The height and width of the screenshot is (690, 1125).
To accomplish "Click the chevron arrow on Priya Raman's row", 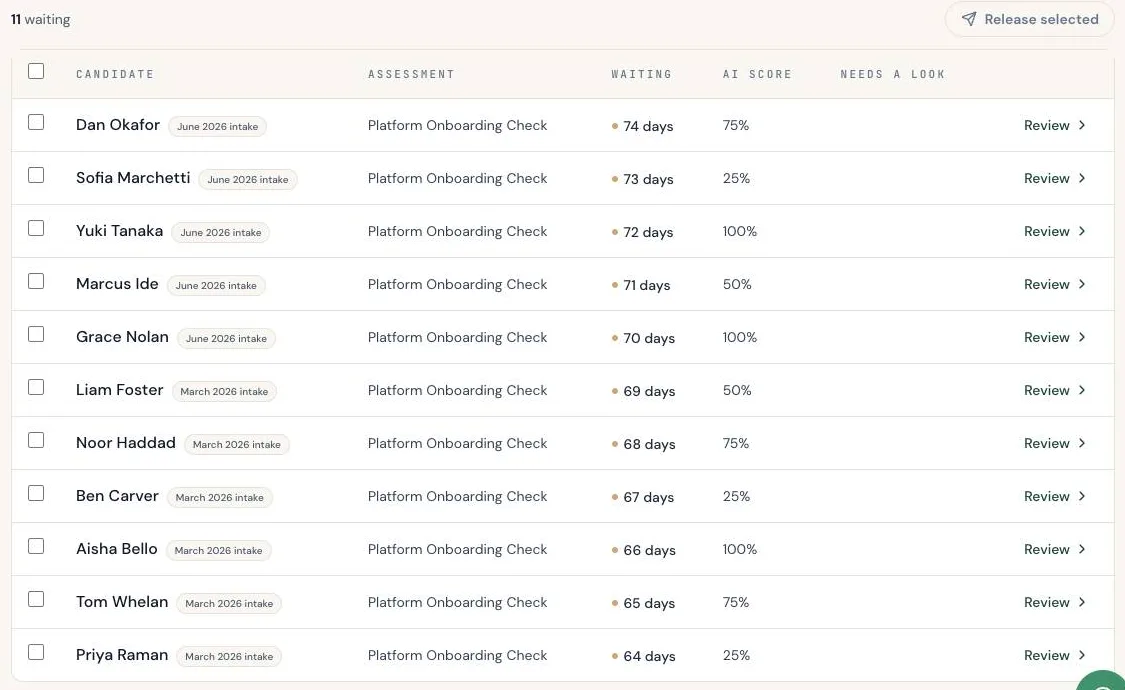I will [x=1082, y=656].
